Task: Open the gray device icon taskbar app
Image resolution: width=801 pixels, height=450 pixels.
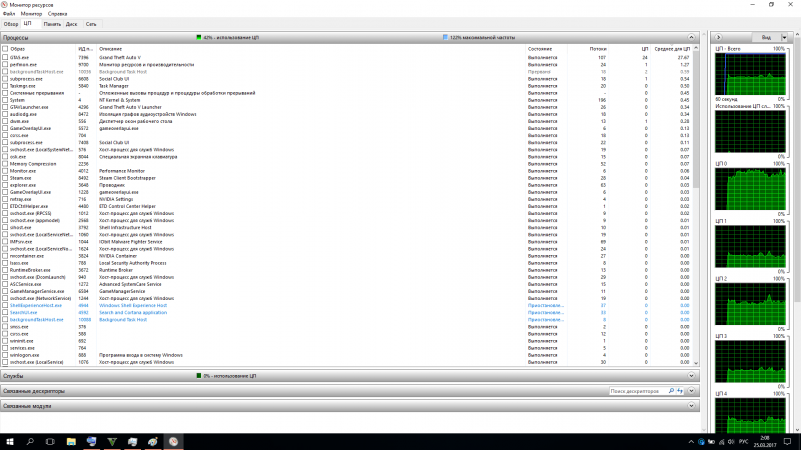Action: tap(132, 441)
